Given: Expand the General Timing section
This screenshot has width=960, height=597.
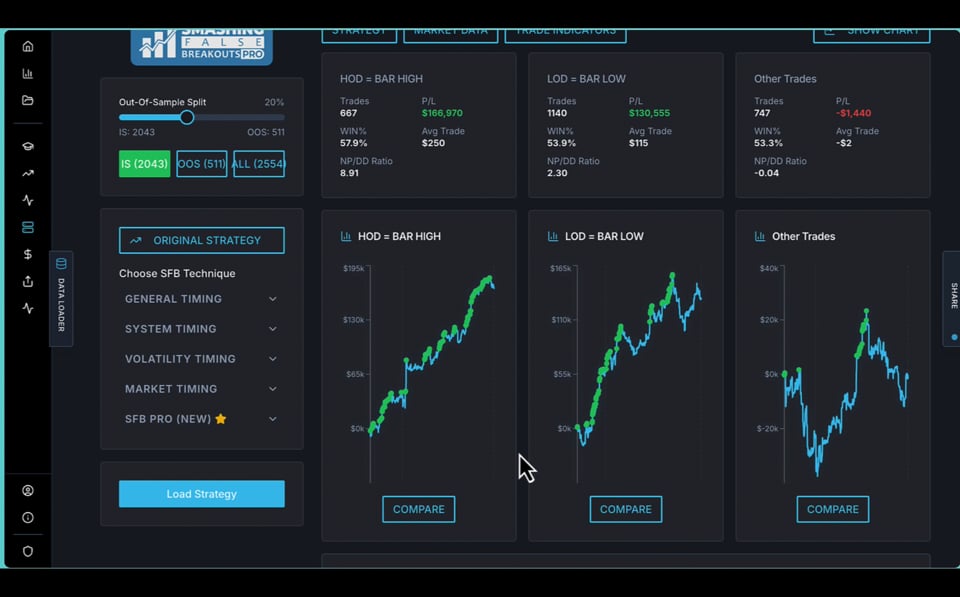Looking at the screenshot, I should click(201, 299).
